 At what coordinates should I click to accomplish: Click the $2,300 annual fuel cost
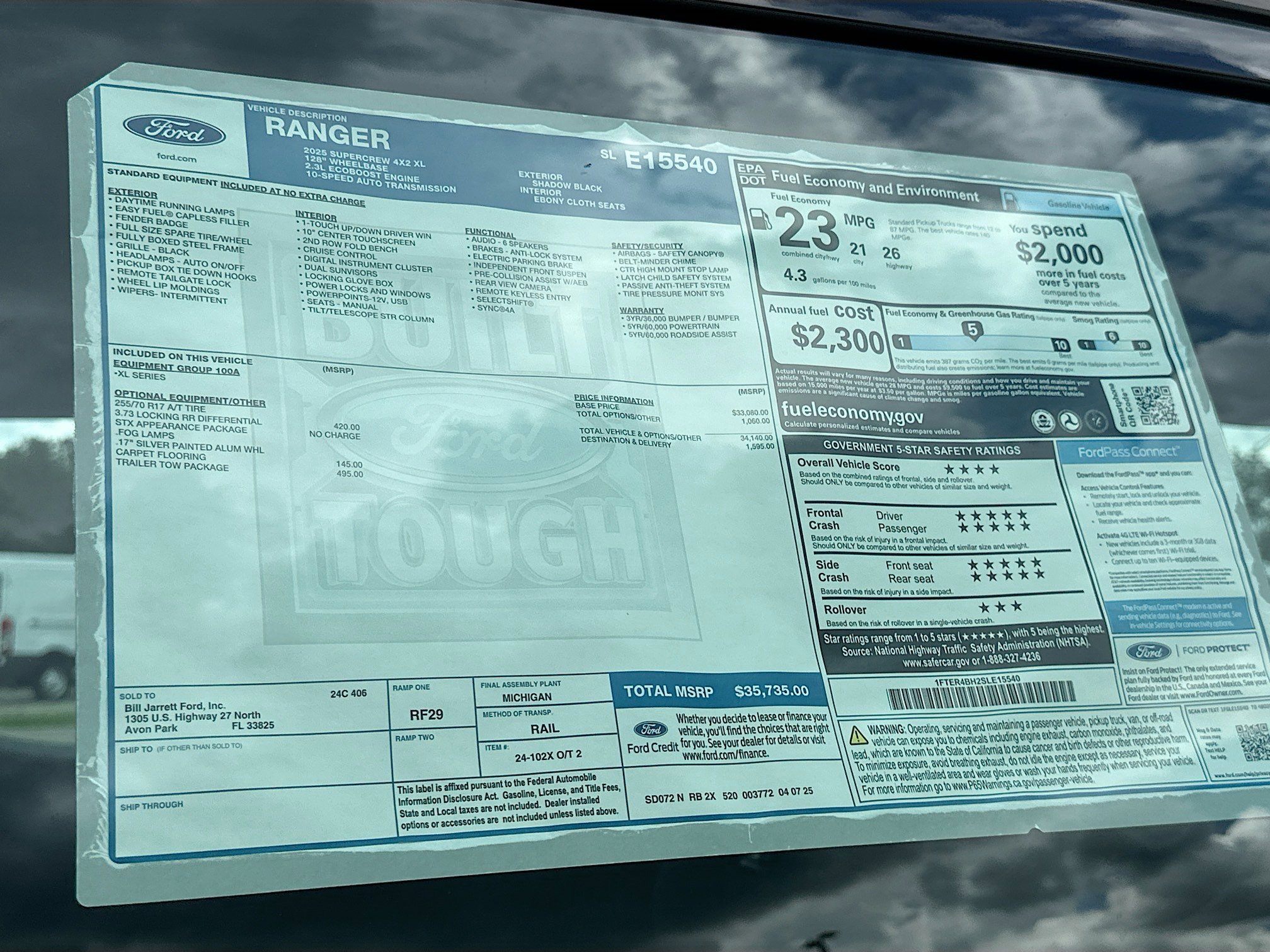pos(837,337)
